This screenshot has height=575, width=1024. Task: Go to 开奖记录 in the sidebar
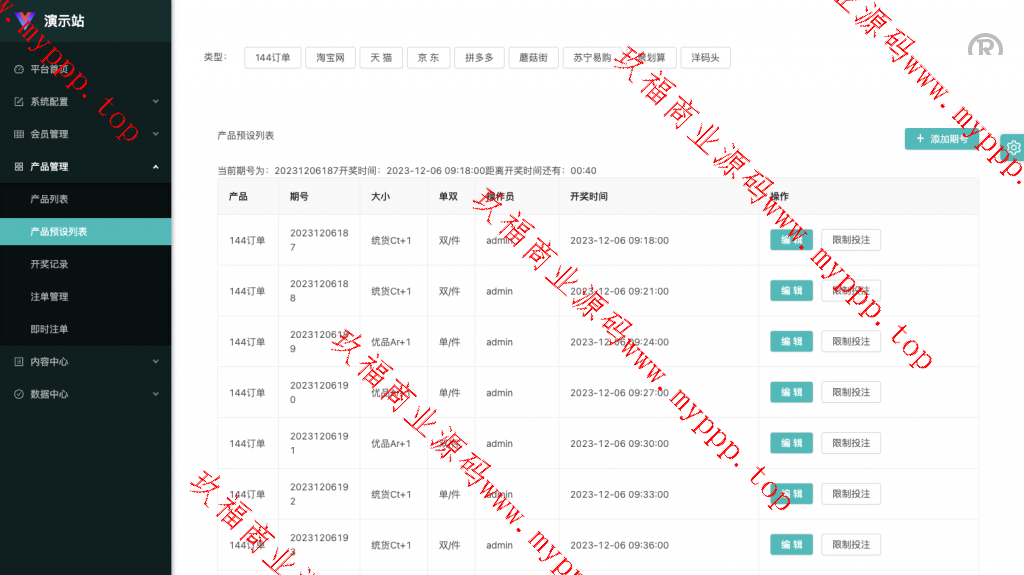[x=49, y=264]
